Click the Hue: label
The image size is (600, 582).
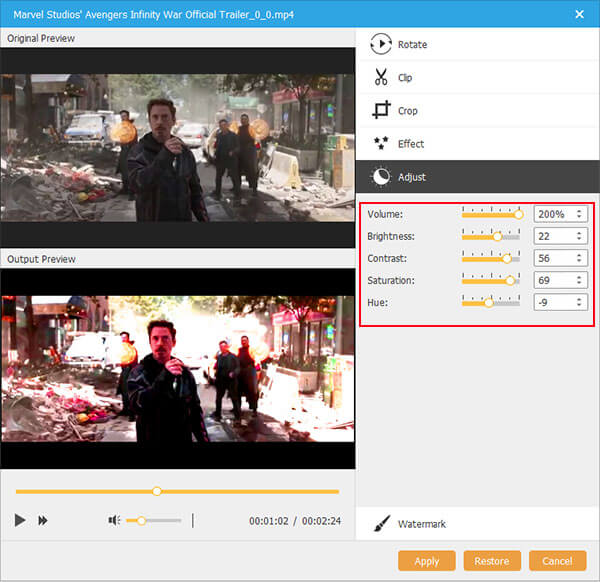point(377,303)
